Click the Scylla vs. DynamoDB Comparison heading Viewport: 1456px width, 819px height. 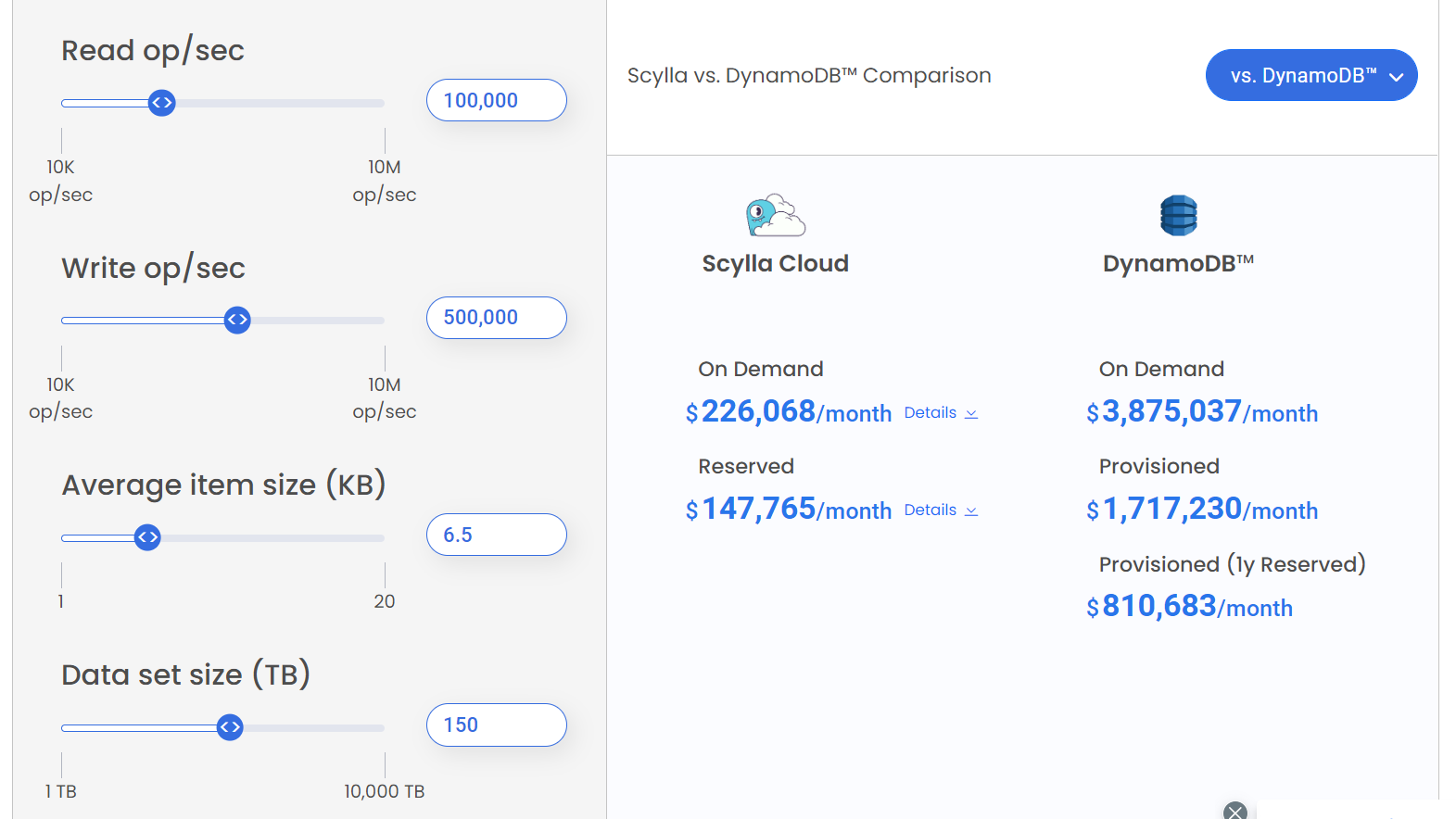(809, 75)
